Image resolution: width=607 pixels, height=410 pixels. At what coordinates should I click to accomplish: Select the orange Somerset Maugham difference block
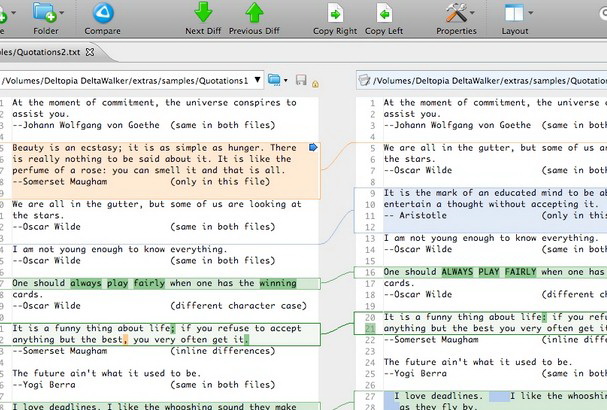point(150,164)
